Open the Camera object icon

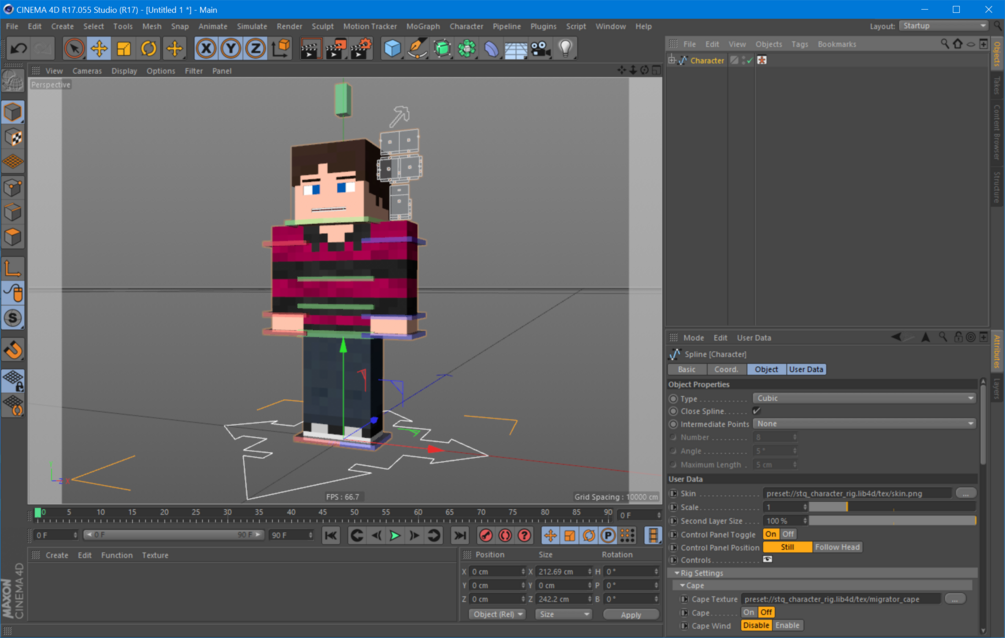pos(540,48)
